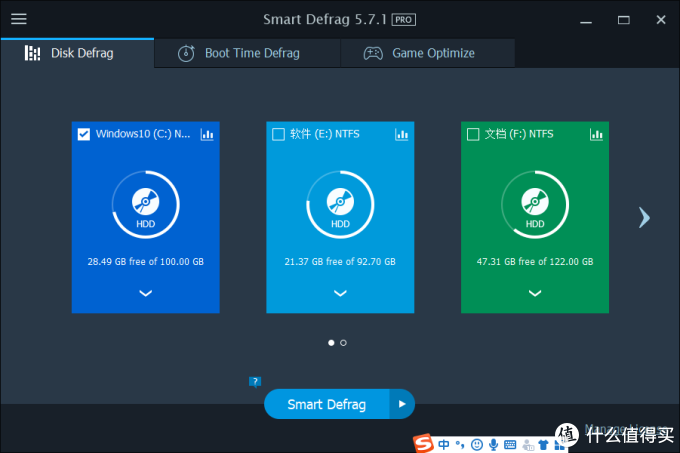Image resolution: width=680 pixels, height=453 pixels.
Task: Expand options chevron under Windows10 (C:)
Action: pyautogui.click(x=146, y=293)
